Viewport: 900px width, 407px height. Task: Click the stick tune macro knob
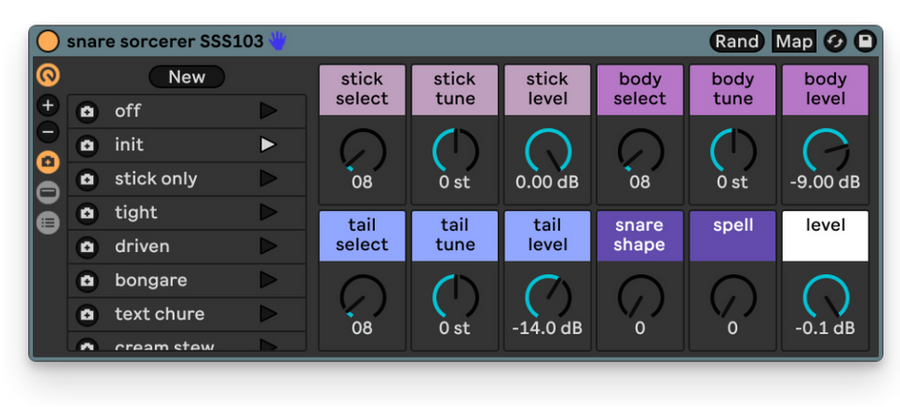(x=455, y=151)
